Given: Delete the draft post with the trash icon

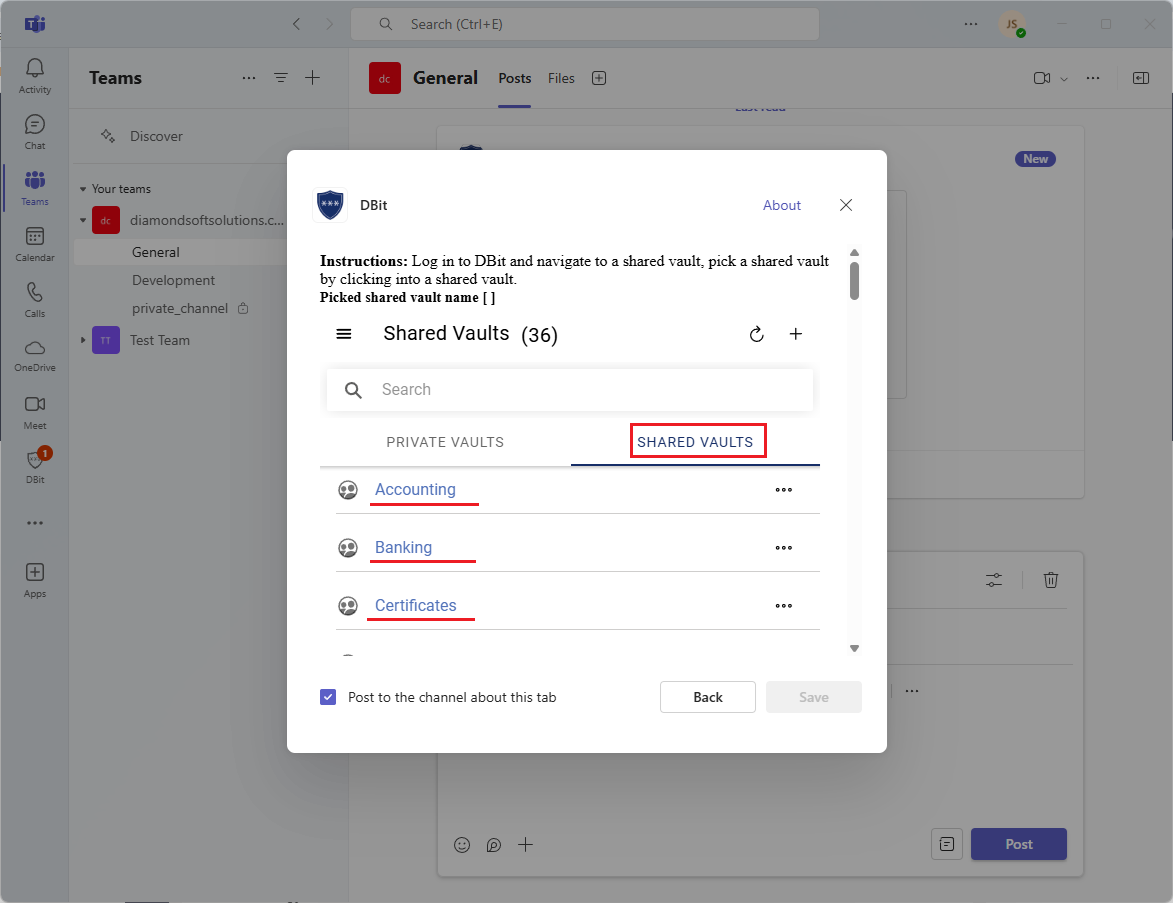Looking at the screenshot, I should pyautogui.click(x=1051, y=580).
